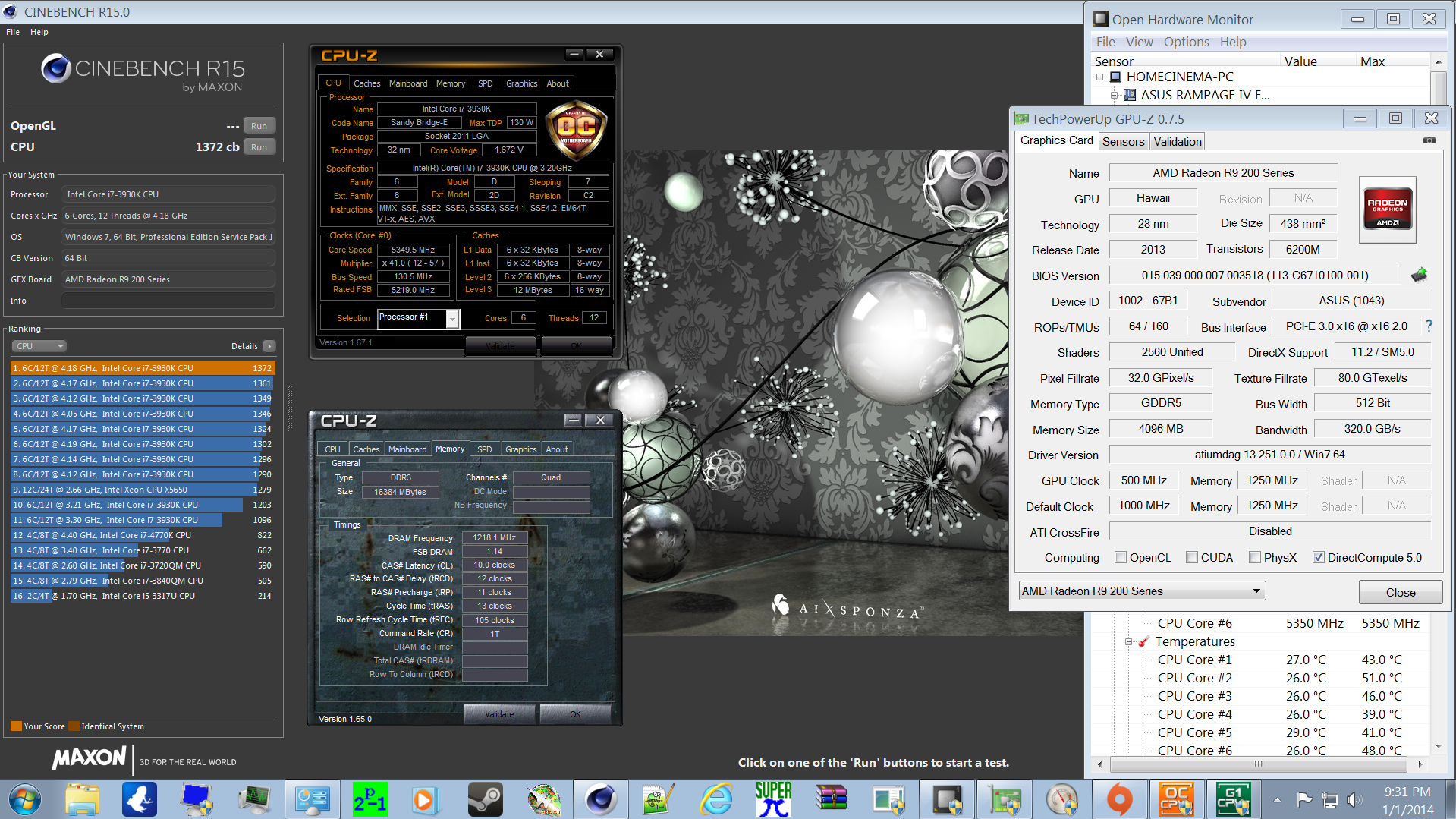Toggle the DirectCompute 5.0 checkbox
This screenshot has width=1456, height=819.
pyautogui.click(x=1319, y=557)
